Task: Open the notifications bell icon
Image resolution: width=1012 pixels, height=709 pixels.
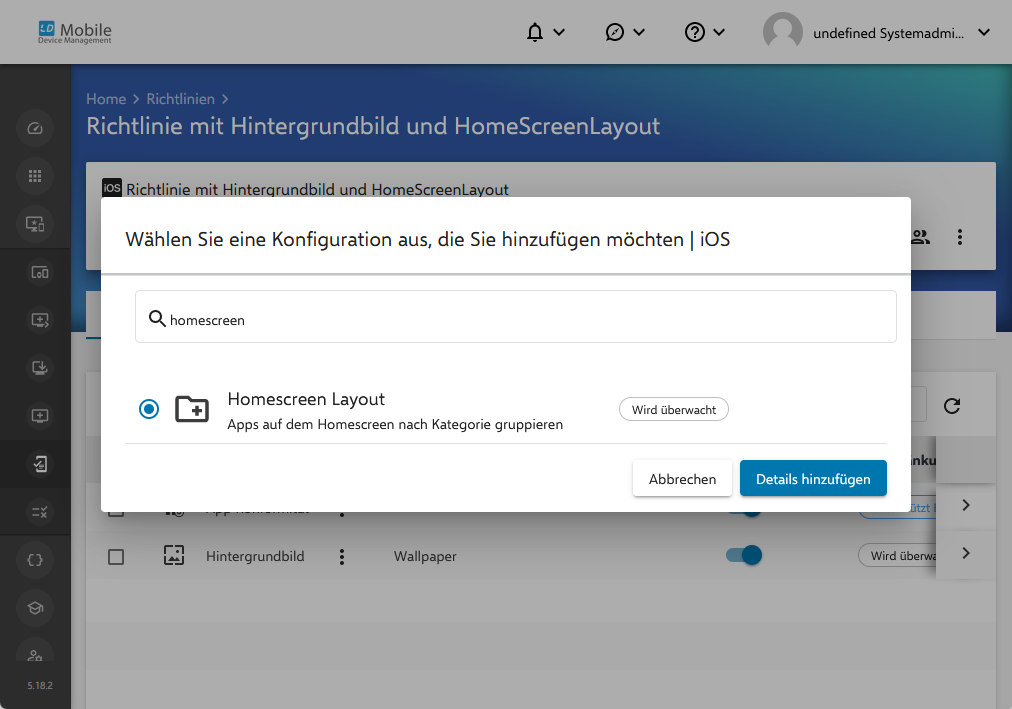Action: coord(535,32)
